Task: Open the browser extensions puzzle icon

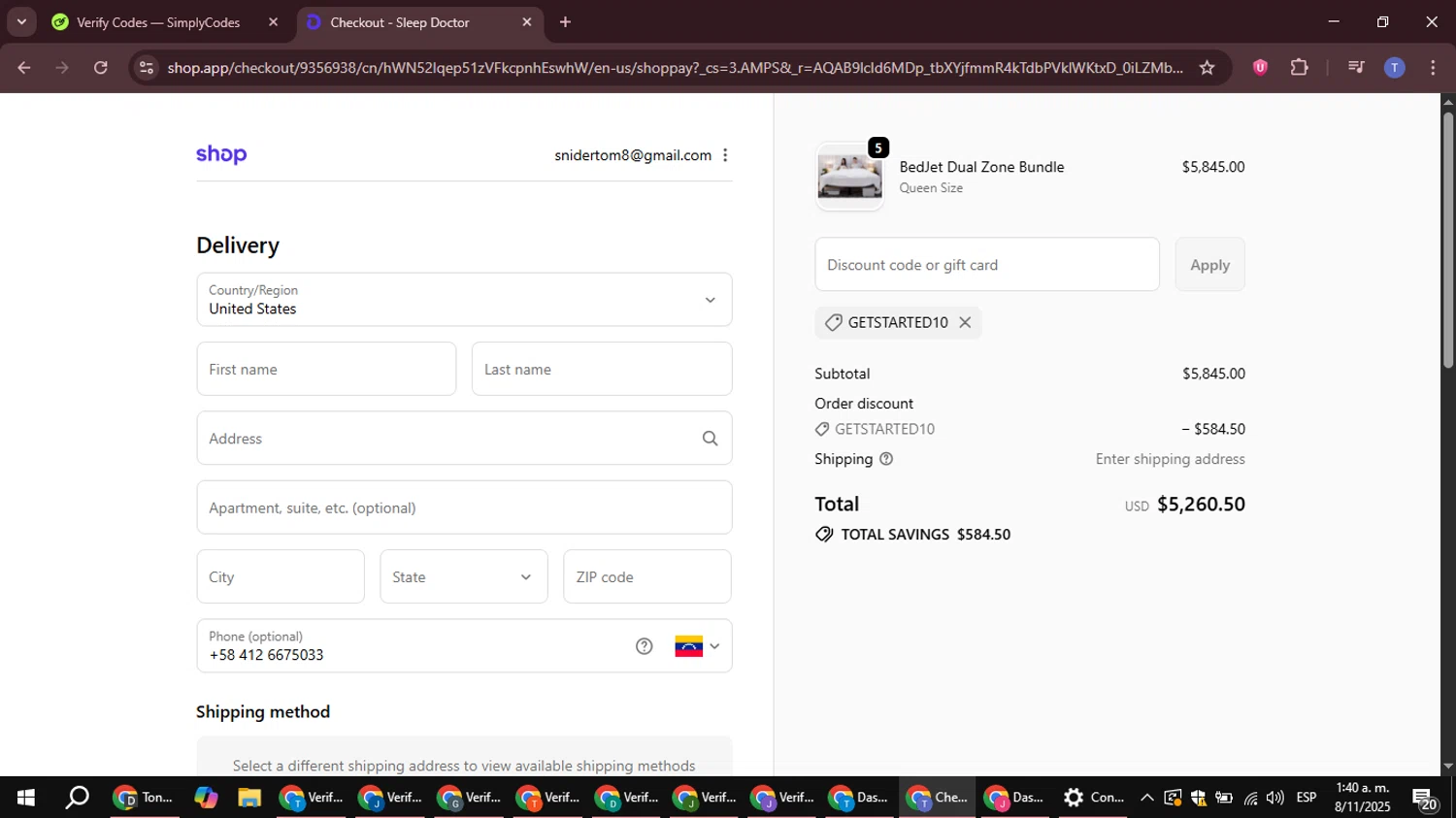Action: [1300, 67]
